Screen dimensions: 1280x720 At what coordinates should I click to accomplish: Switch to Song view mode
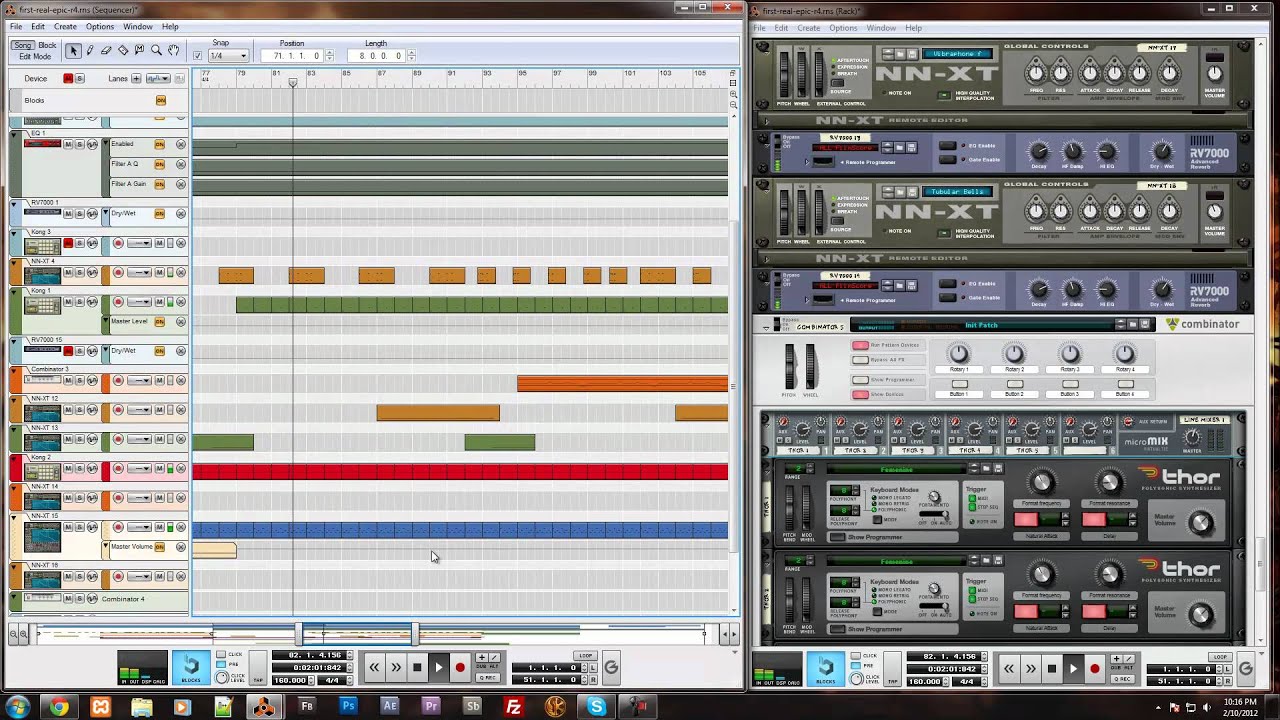[23, 46]
